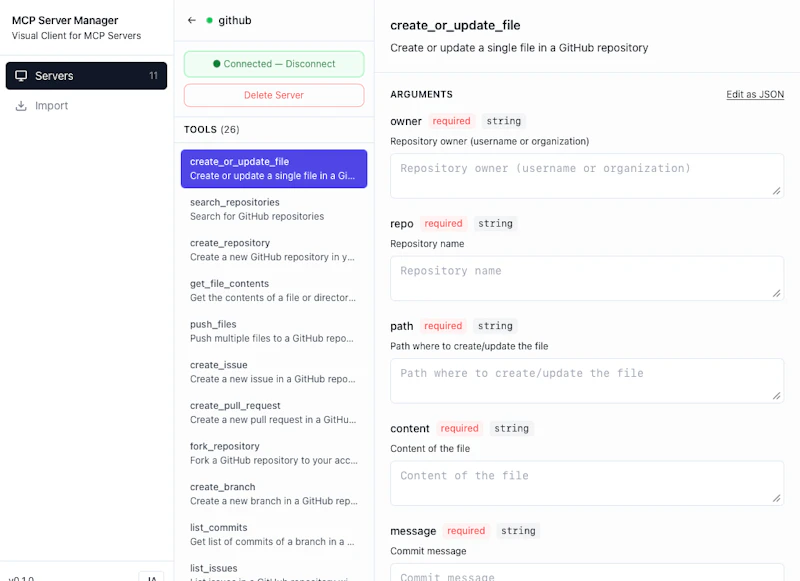
Task: Click the back arrow beside github
Action: tap(192, 20)
